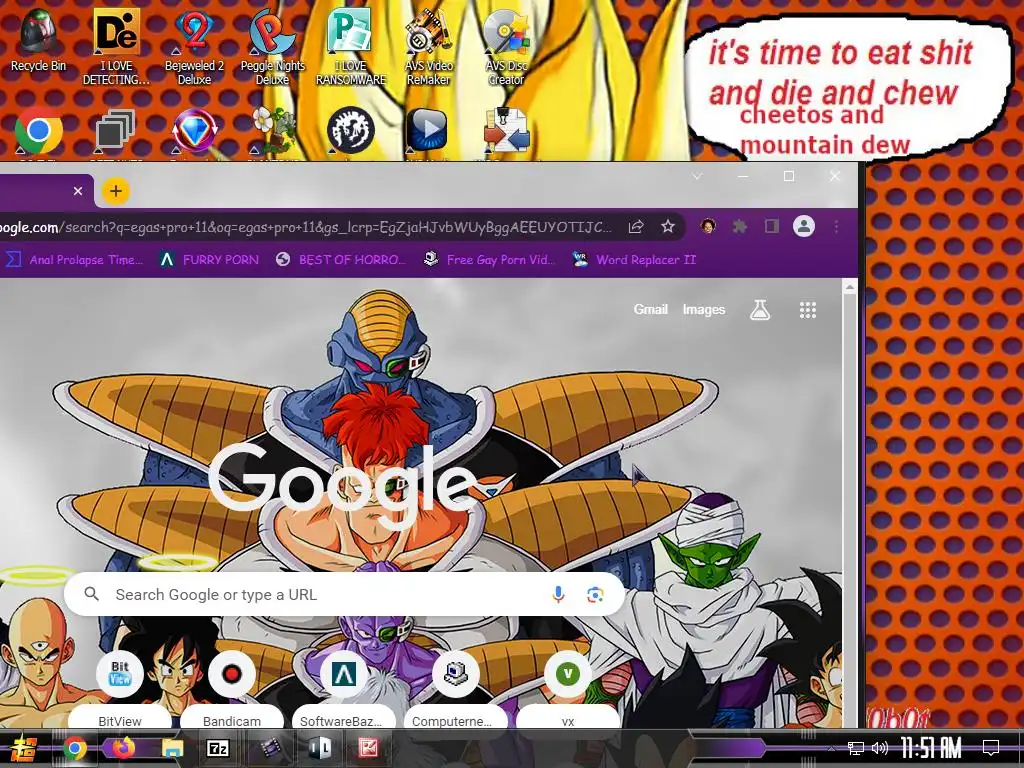Open the Recycle Bin desktop icon

38,40
